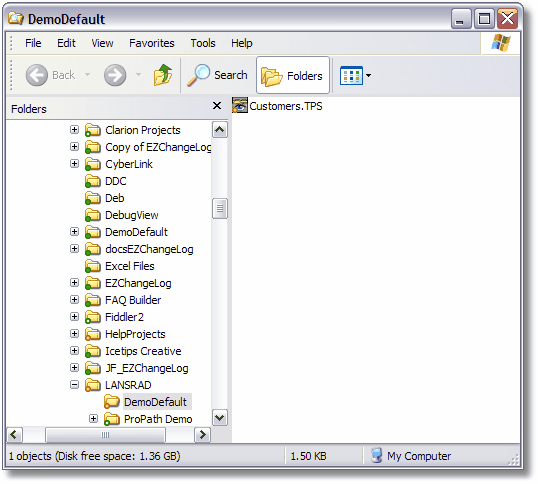Click the Deb folder icon
Screen dimensions: 538x484
point(93,198)
